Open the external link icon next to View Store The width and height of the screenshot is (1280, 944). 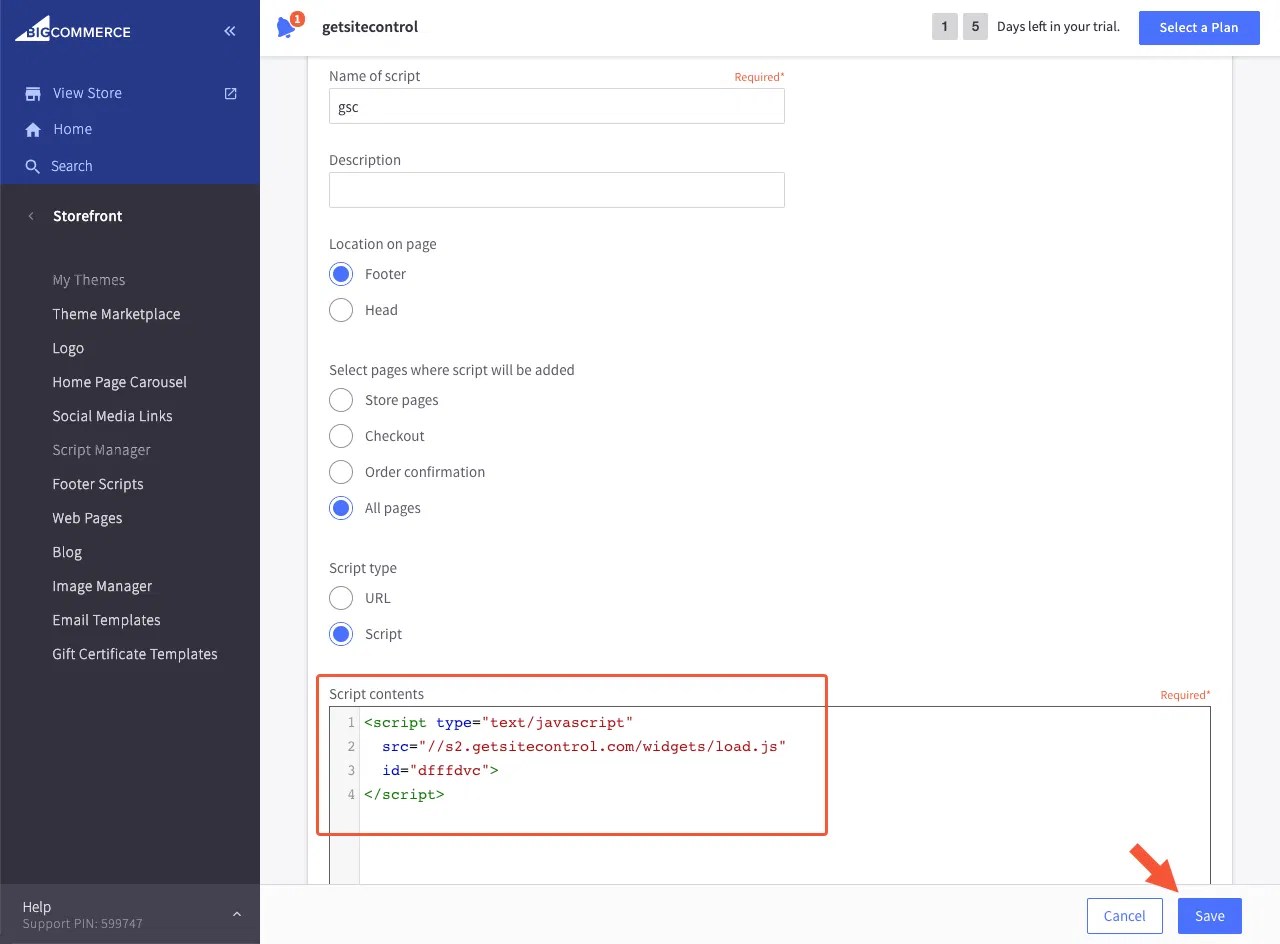[x=229, y=92]
